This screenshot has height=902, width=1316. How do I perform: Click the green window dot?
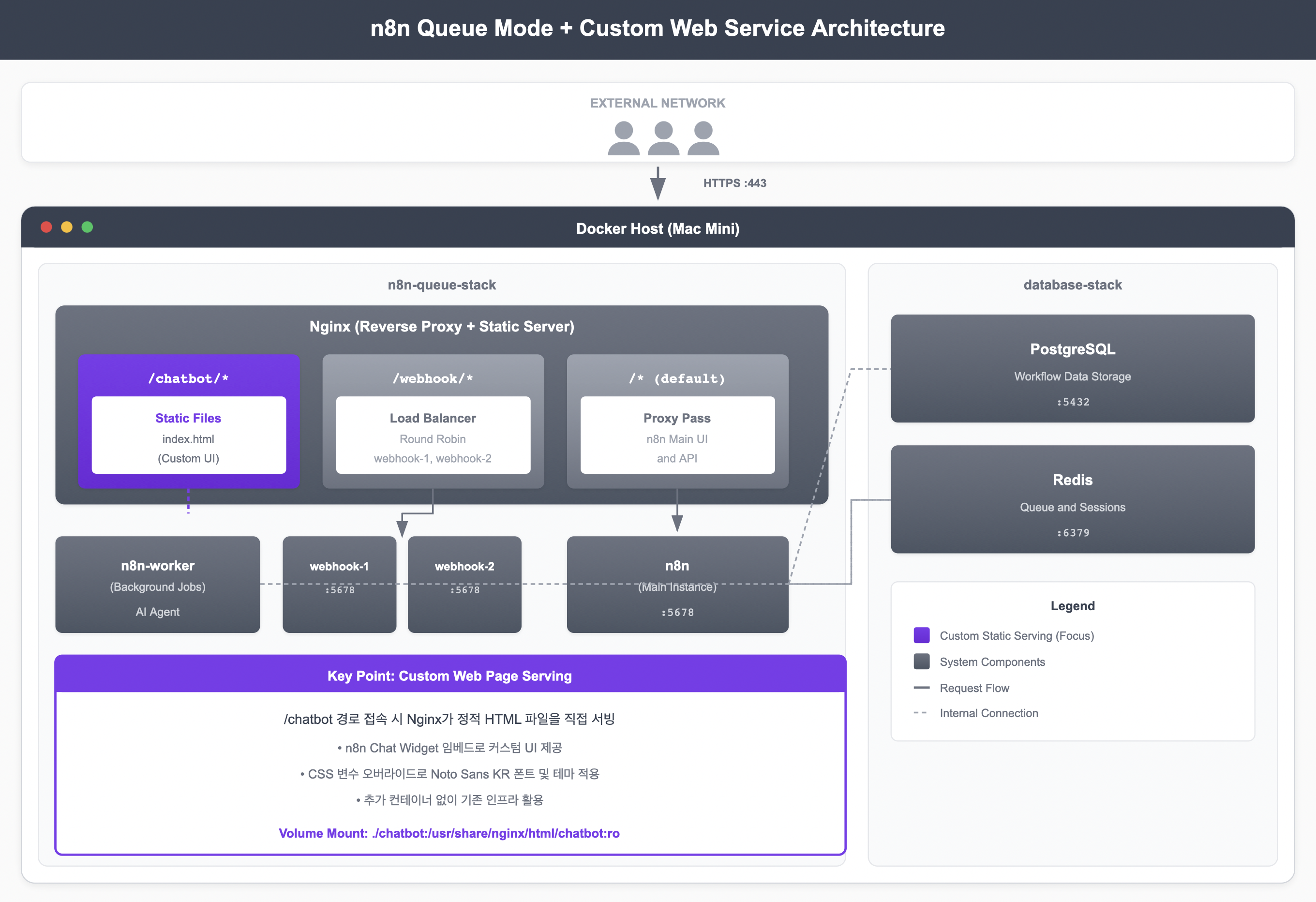(x=87, y=227)
